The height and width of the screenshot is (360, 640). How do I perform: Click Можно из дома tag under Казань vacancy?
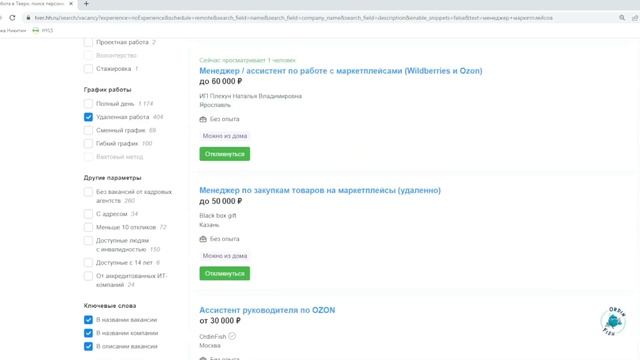click(225, 256)
